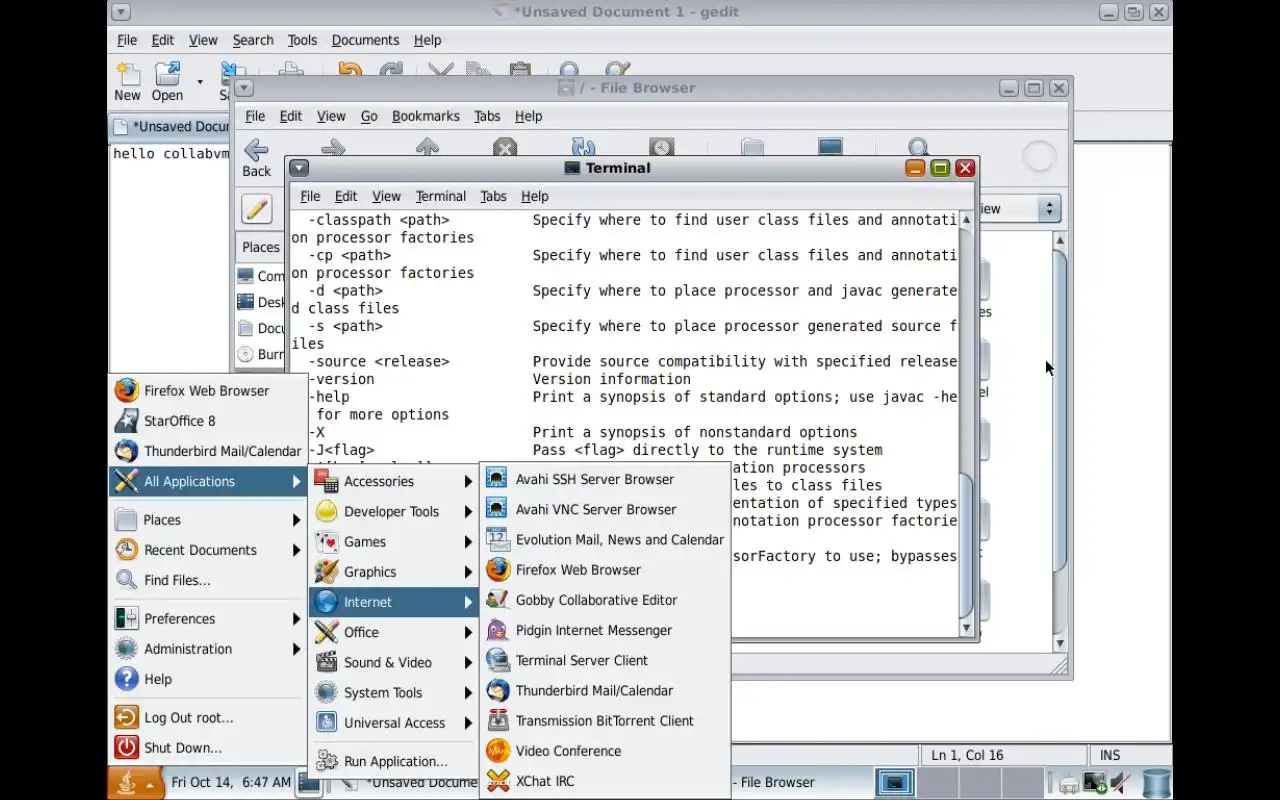1280x800 pixels.
Task: Launch Transmission BitTorrent Client
Action: coord(605,721)
